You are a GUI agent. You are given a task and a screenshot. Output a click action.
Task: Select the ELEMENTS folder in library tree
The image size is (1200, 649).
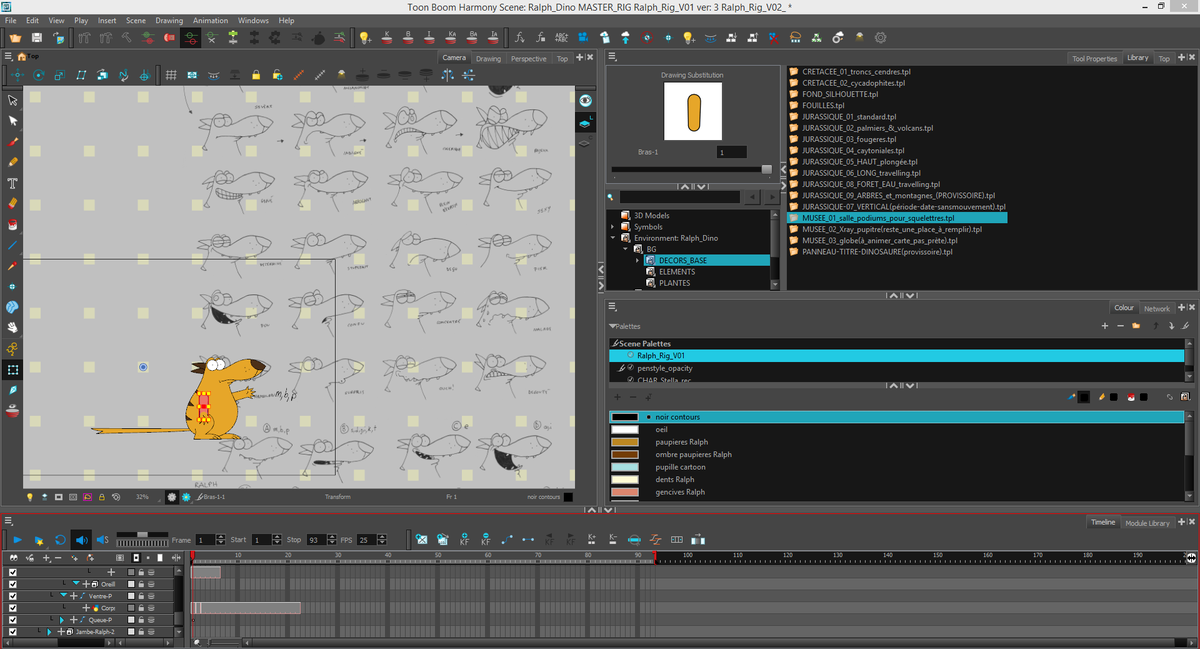tap(677, 272)
